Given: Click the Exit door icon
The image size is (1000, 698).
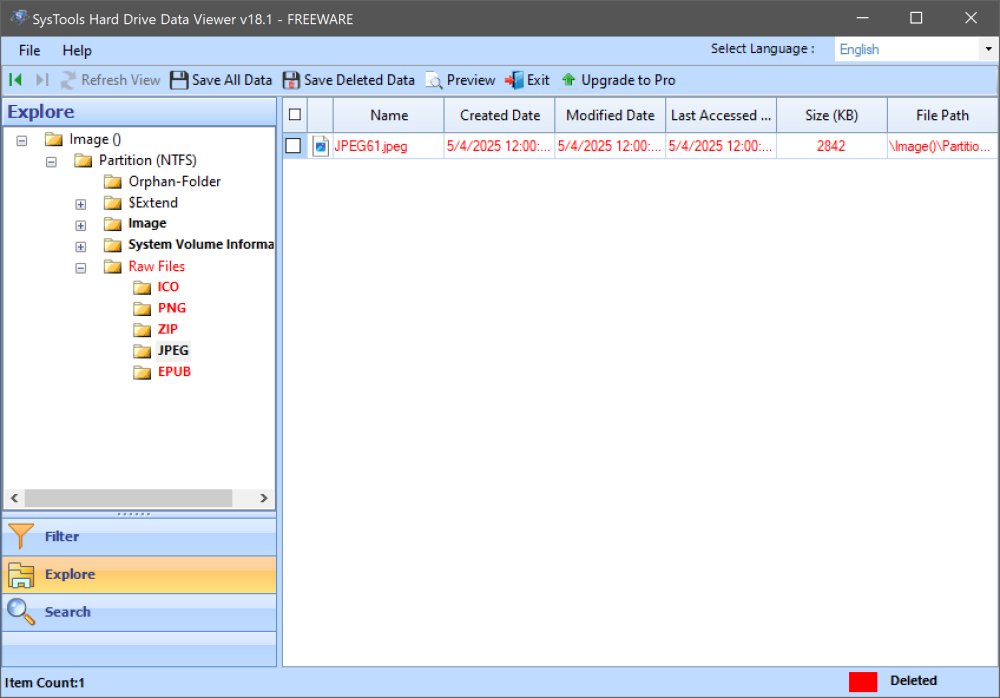Looking at the screenshot, I should pos(514,80).
